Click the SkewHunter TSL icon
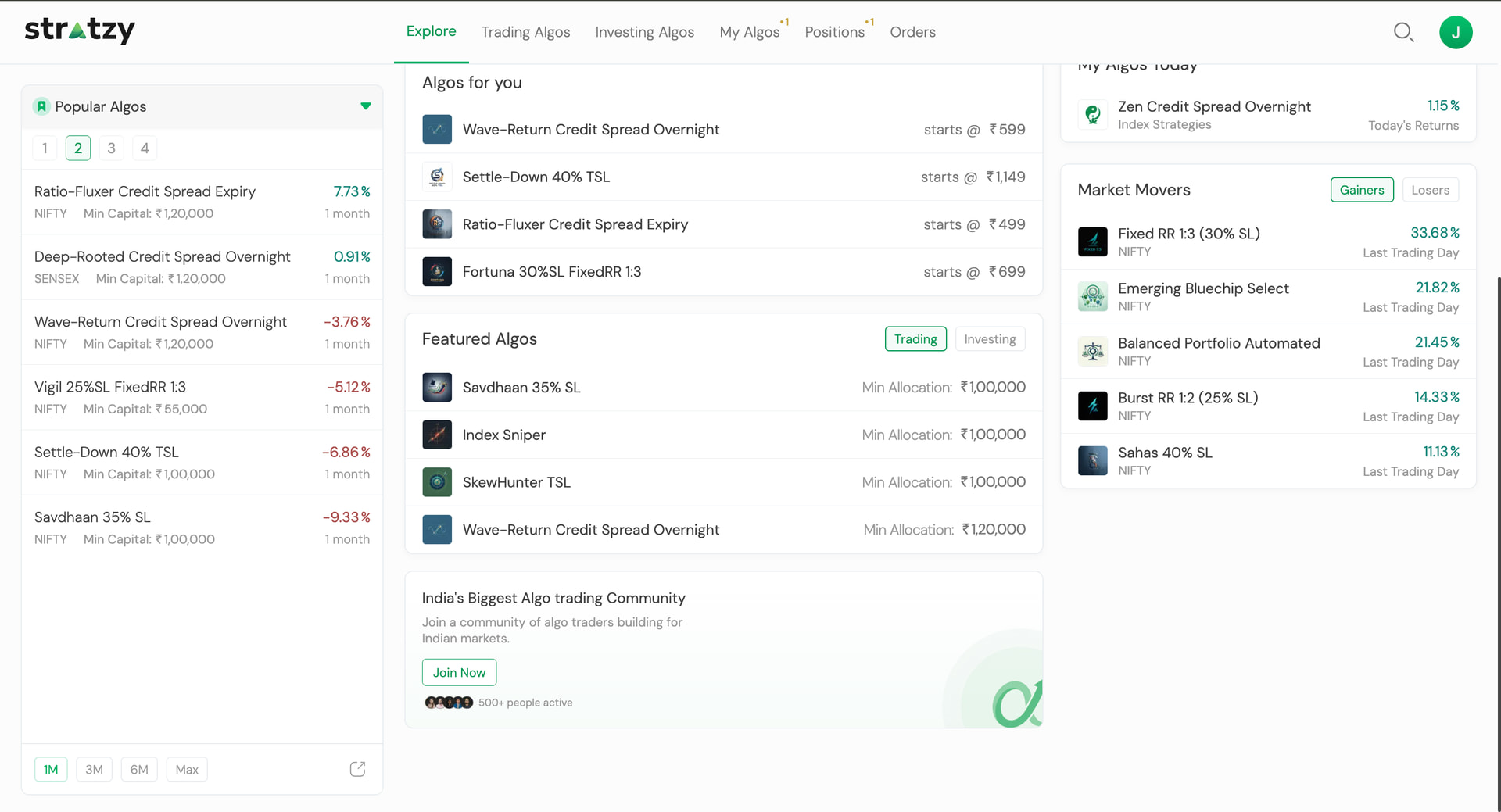1501x812 pixels. point(437,482)
